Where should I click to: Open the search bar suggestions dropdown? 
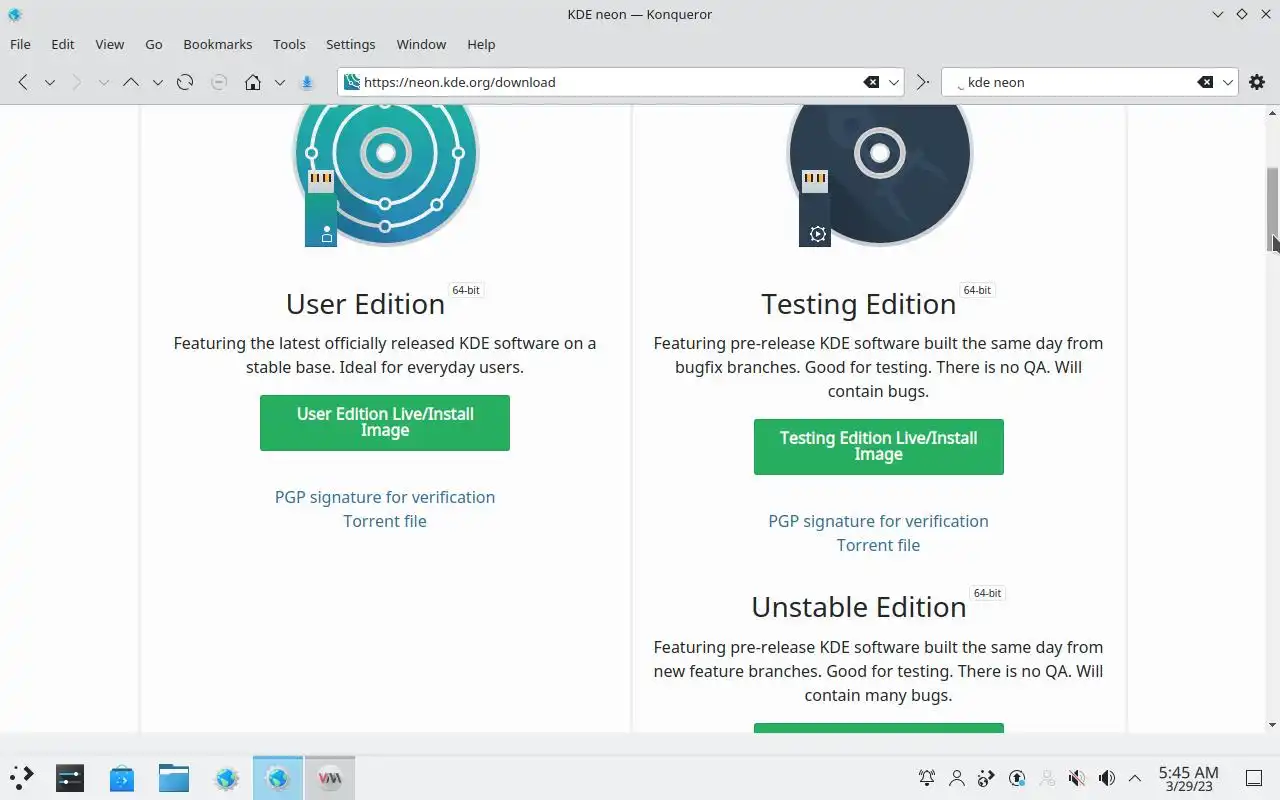1228,82
